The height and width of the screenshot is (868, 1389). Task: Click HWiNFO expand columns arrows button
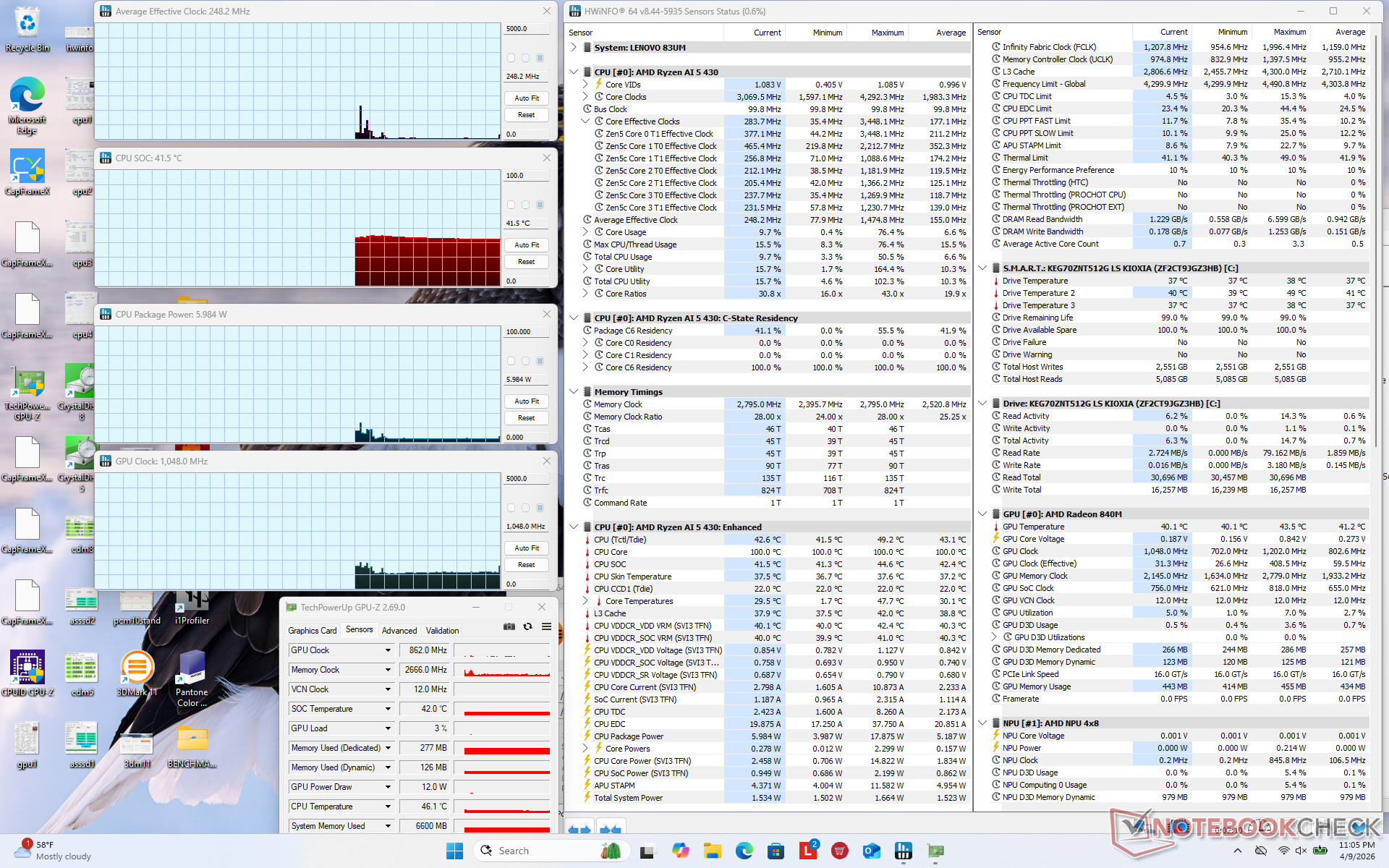tap(579, 829)
